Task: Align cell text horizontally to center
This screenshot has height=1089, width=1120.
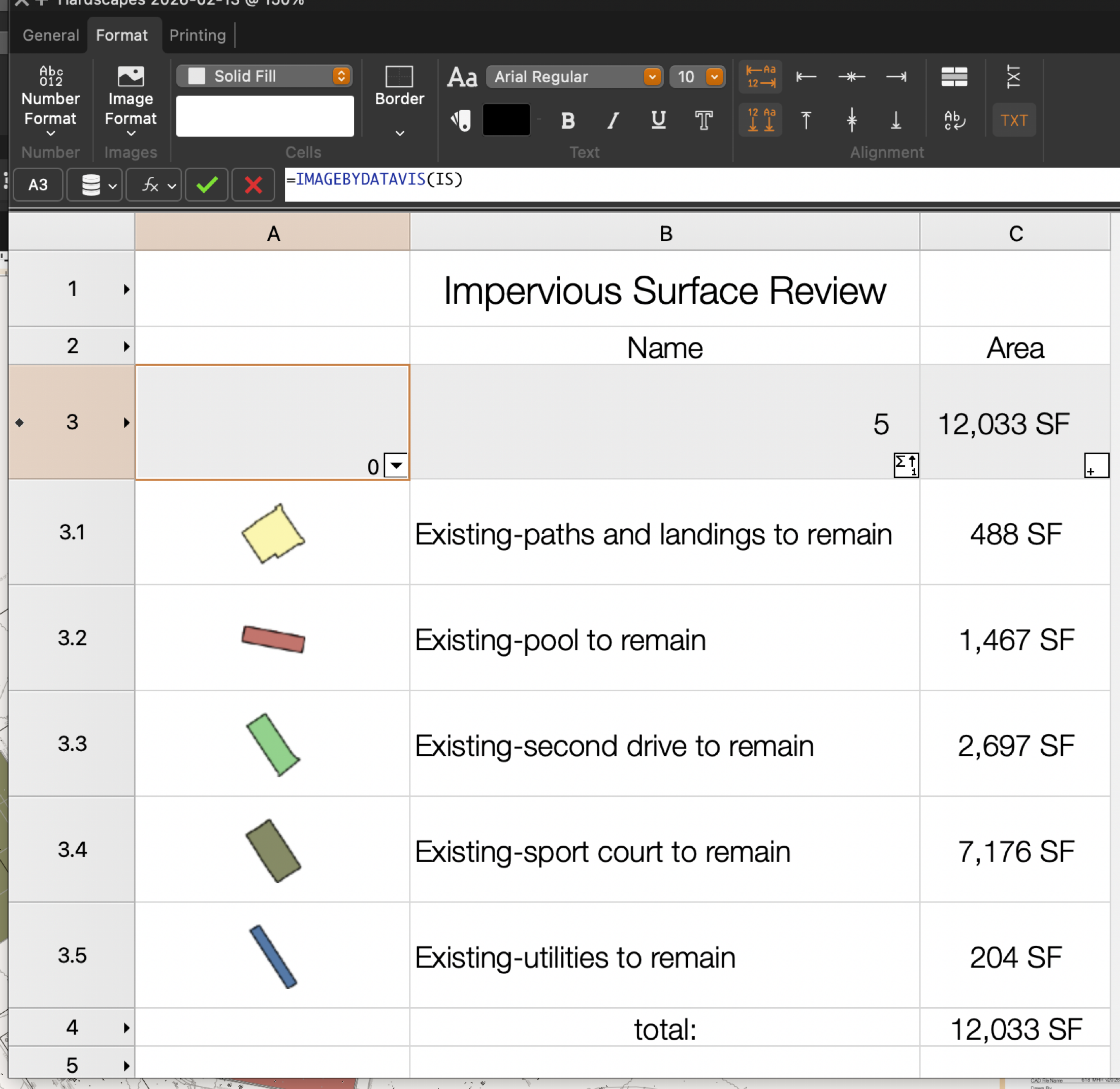Action: pyautogui.click(x=851, y=77)
